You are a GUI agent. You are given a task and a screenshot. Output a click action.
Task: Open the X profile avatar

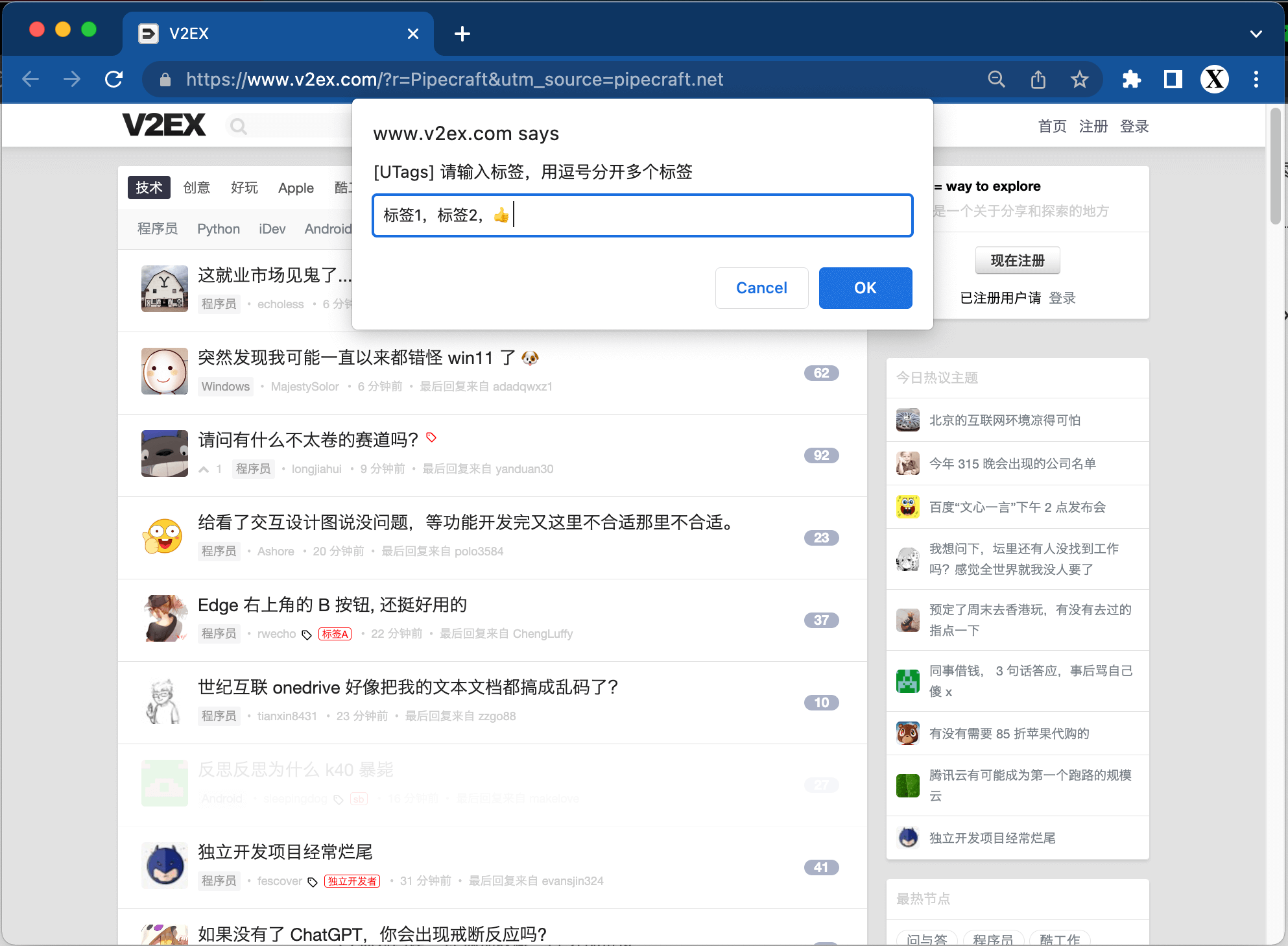(x=1215, y=79)
